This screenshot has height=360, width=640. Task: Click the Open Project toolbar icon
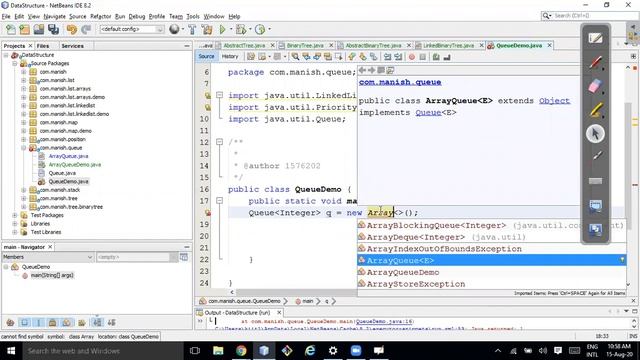[x=39, y=29]
